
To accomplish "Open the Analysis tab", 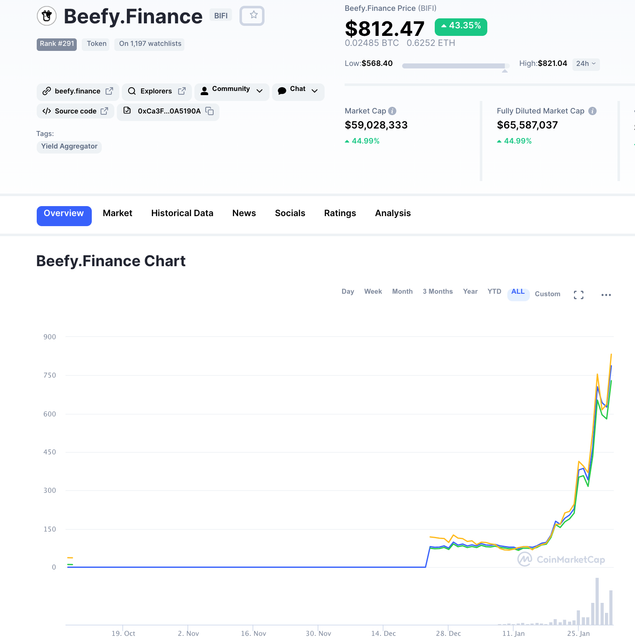I will (393, 213).
